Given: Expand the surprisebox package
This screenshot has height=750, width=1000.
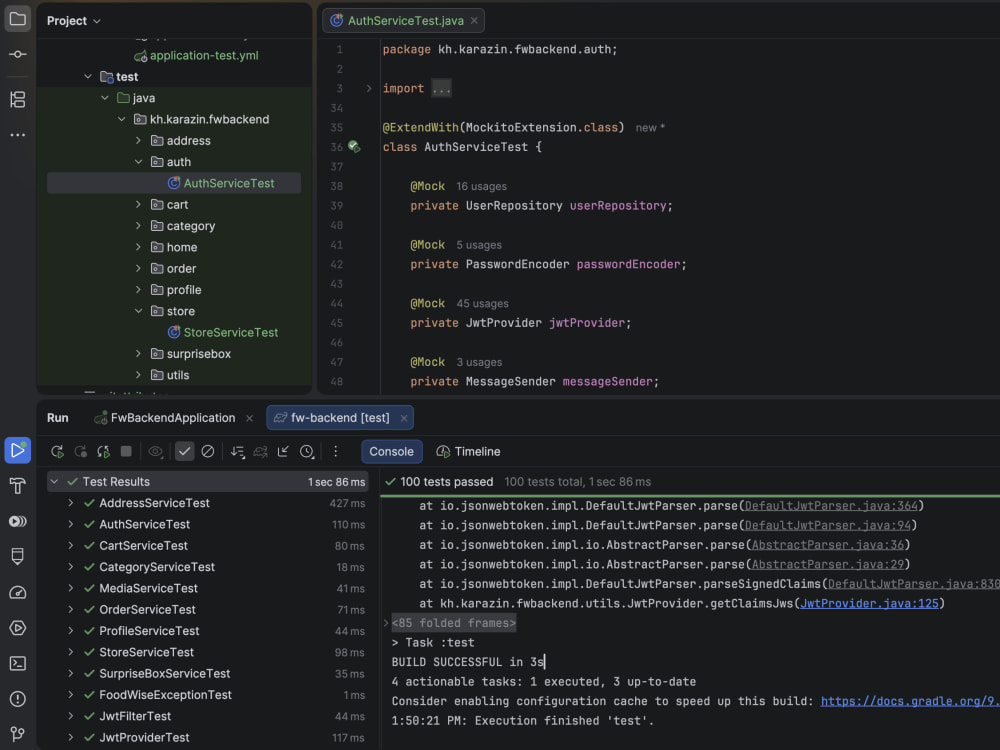Looking at the screenshot, I should tap(138, 353).
